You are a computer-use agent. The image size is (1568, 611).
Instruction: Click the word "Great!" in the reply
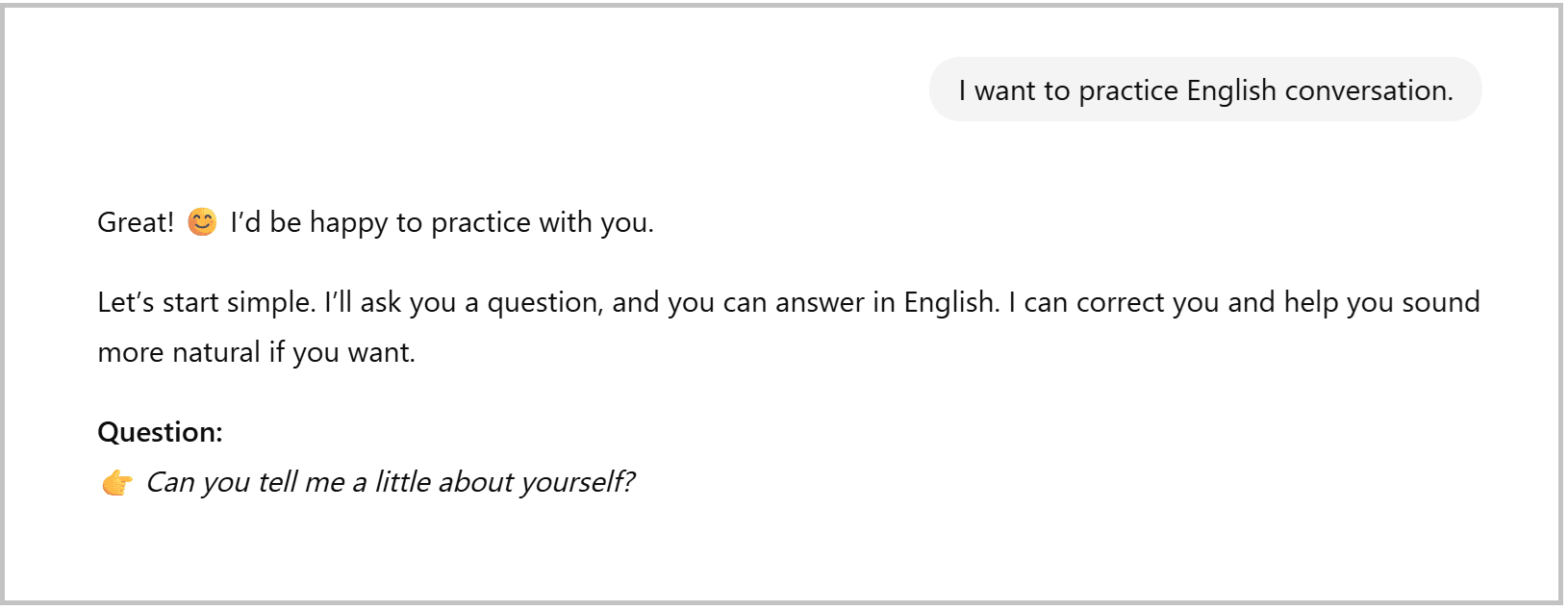pos(136,222)
